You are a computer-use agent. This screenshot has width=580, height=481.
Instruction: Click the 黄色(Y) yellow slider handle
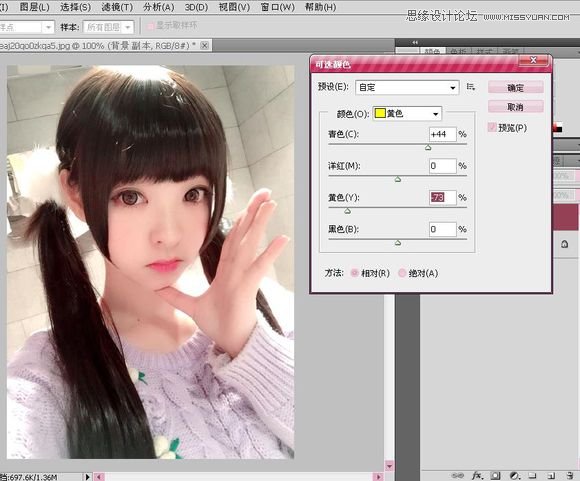click(x=347, y=211)
